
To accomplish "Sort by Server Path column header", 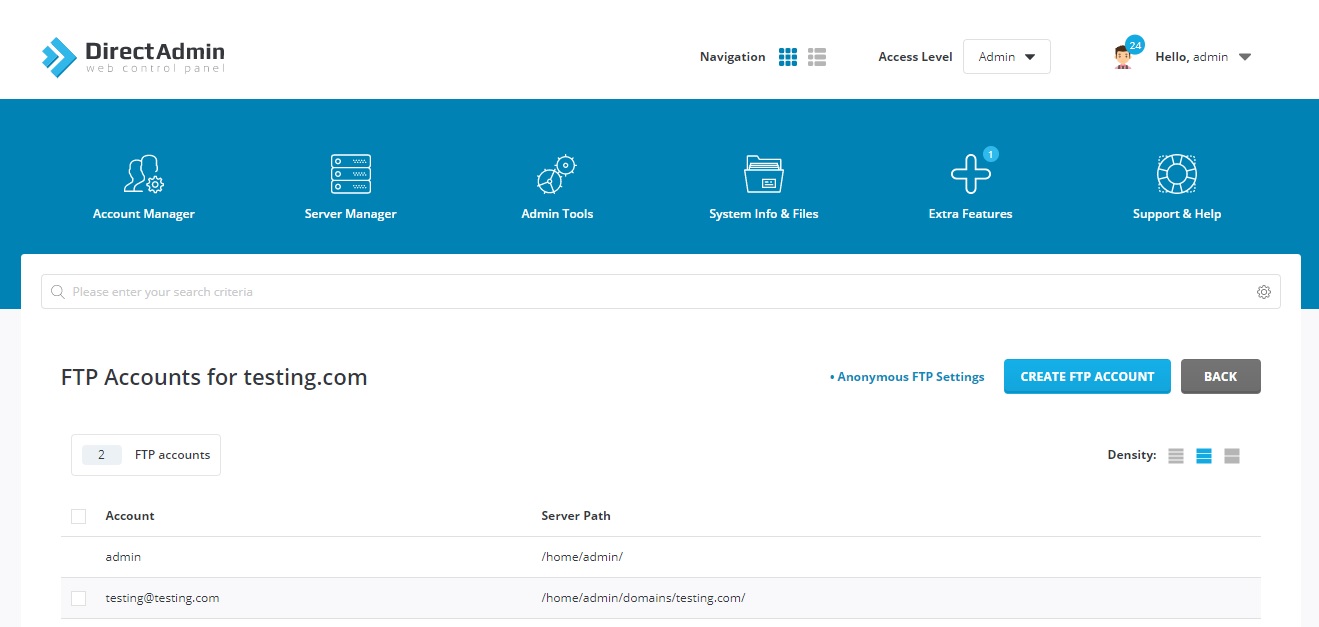I will pos(576,516).
